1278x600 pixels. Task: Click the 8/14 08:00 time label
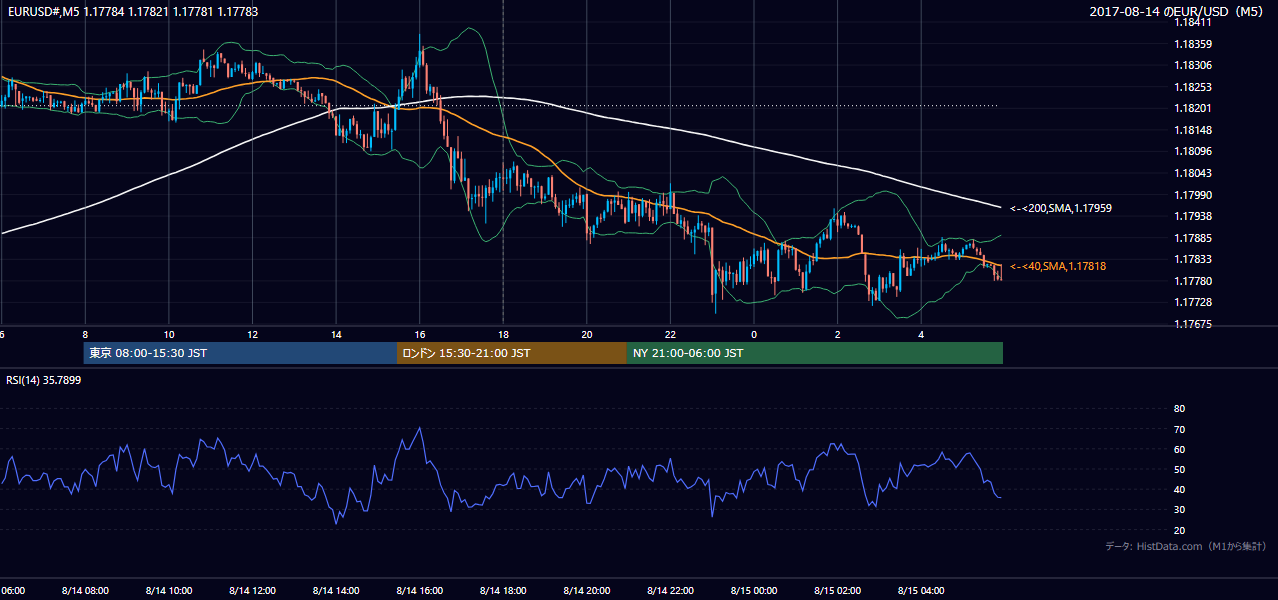[x=85, y=590]
